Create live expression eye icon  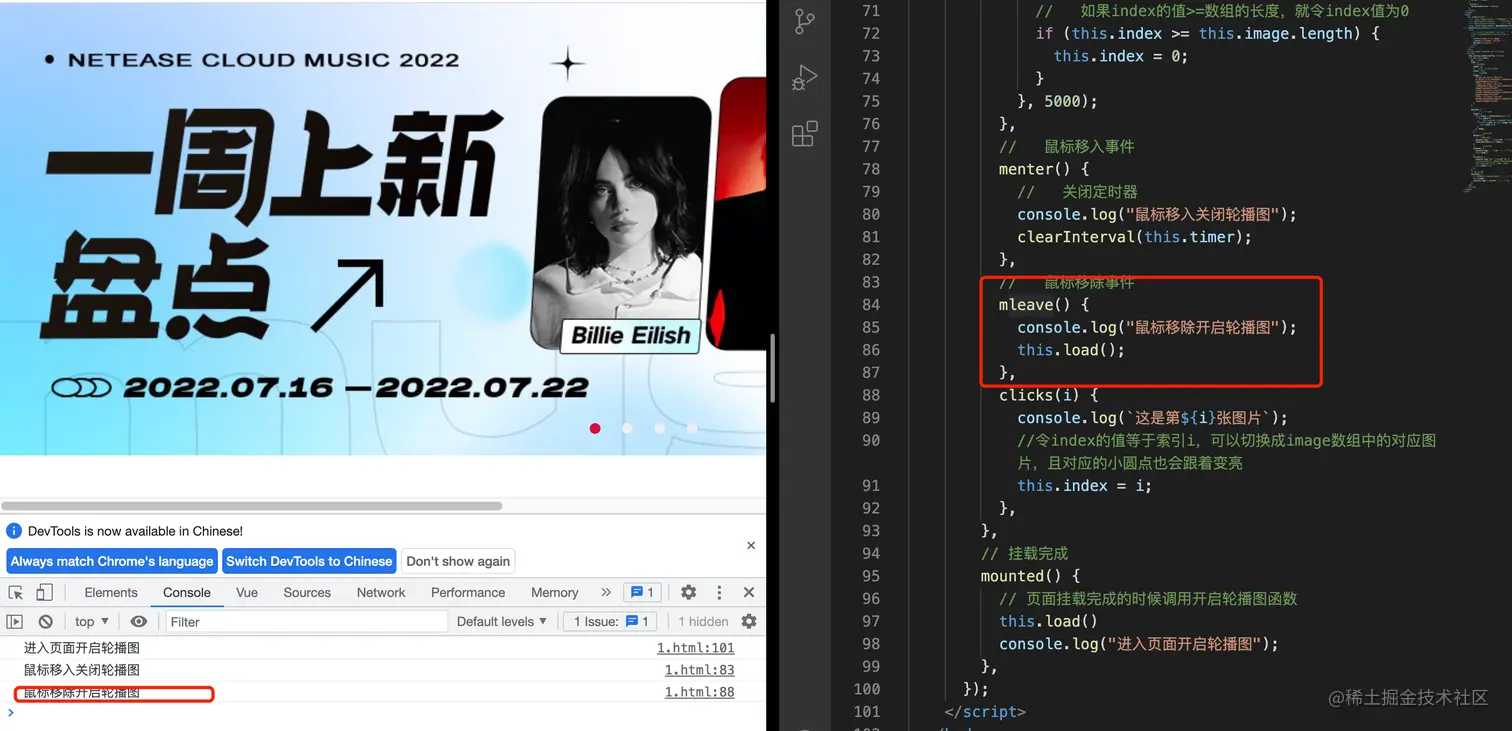[138, 621]
